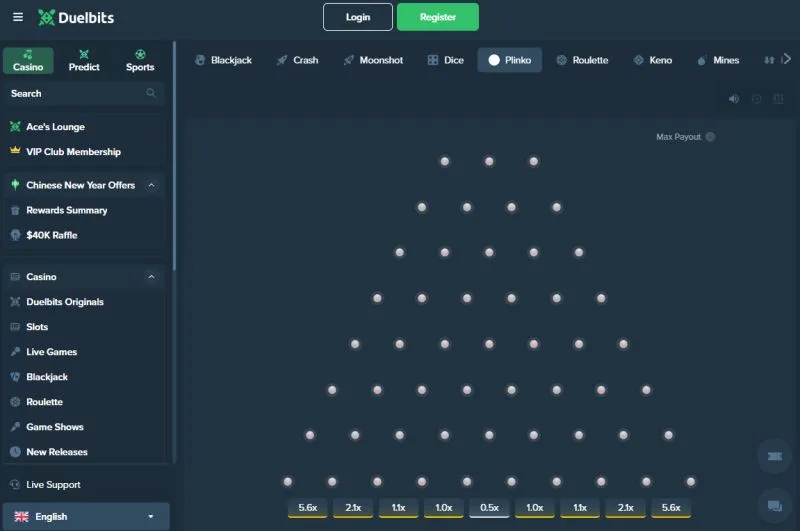Switch to the Mines game tab
Viewport: 800px width, 531px height.
[x=718, y=60]
